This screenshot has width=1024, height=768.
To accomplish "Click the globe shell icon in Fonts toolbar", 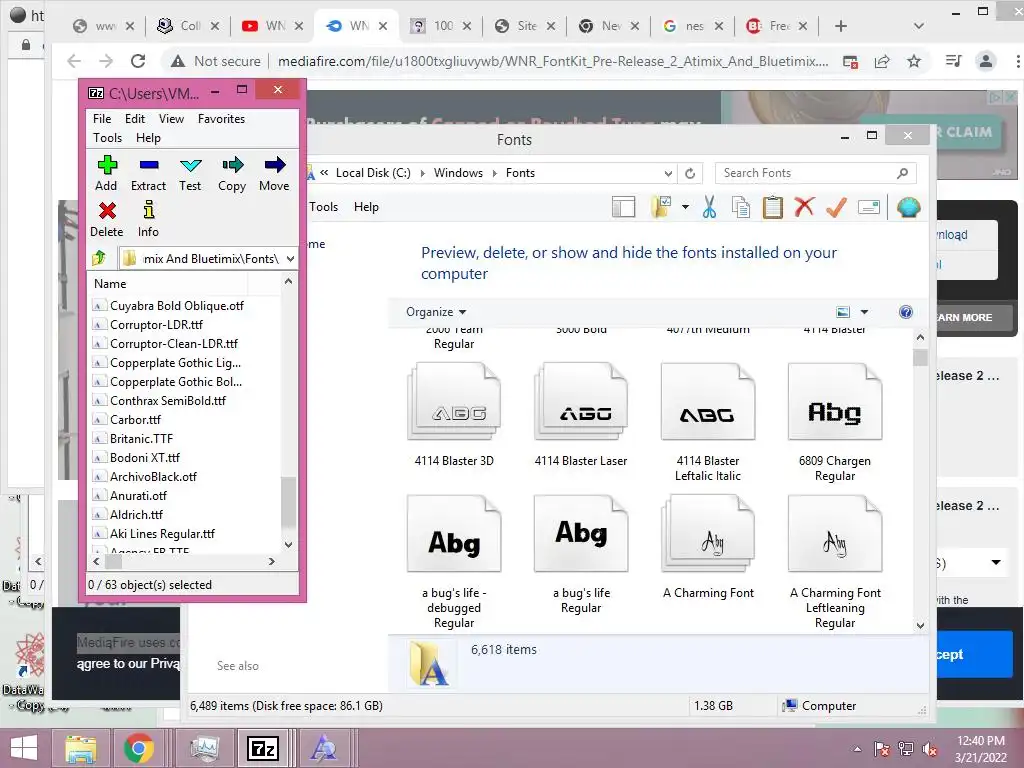I will [908, 207].
